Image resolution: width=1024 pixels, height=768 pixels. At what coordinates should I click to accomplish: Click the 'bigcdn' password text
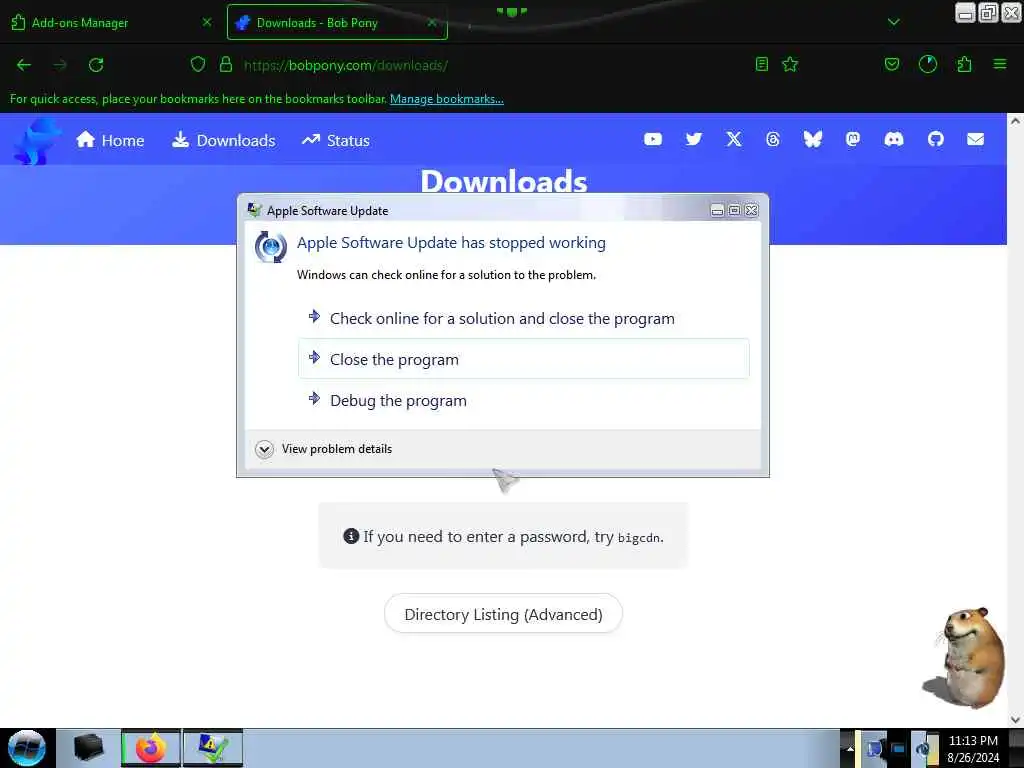(x=639, y=538)
